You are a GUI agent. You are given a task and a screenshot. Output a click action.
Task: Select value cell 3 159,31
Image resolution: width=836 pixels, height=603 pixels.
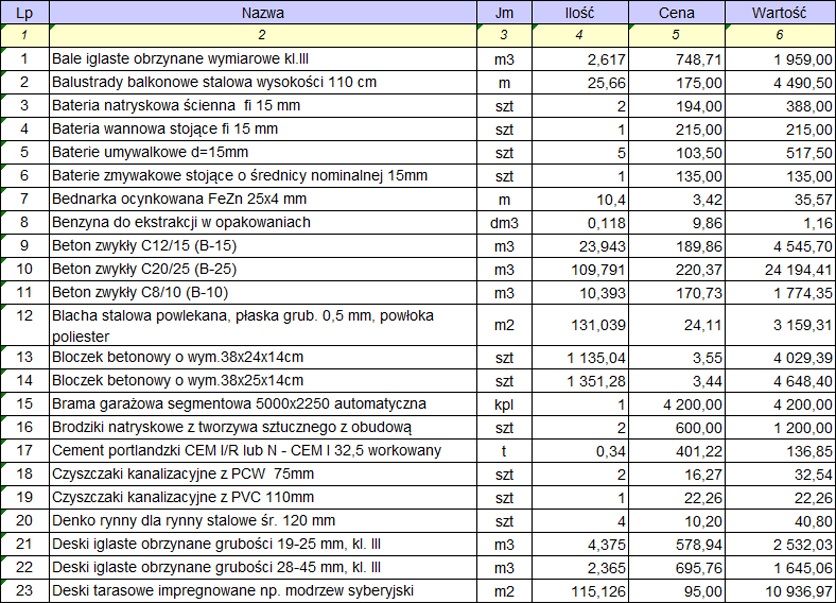click(x=780, y=325)
